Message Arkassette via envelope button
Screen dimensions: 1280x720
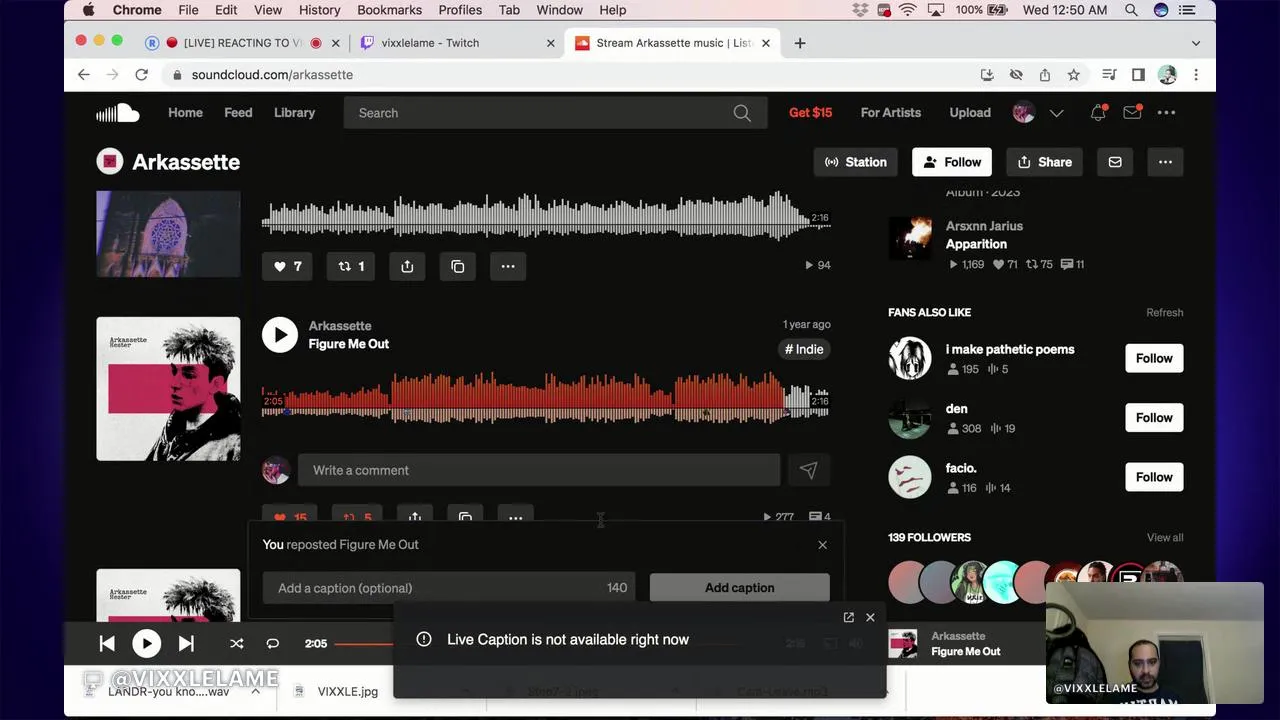tap(1115, 162)
